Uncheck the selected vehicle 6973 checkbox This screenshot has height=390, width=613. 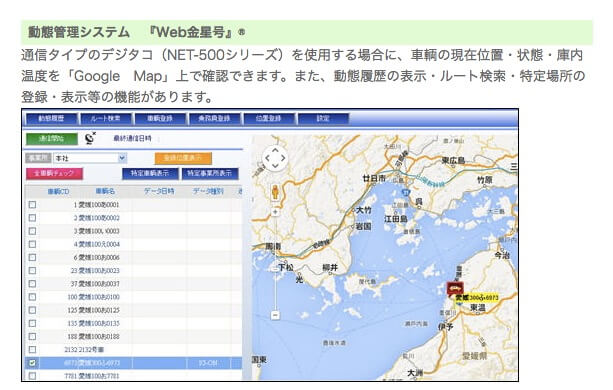(32, 363)
